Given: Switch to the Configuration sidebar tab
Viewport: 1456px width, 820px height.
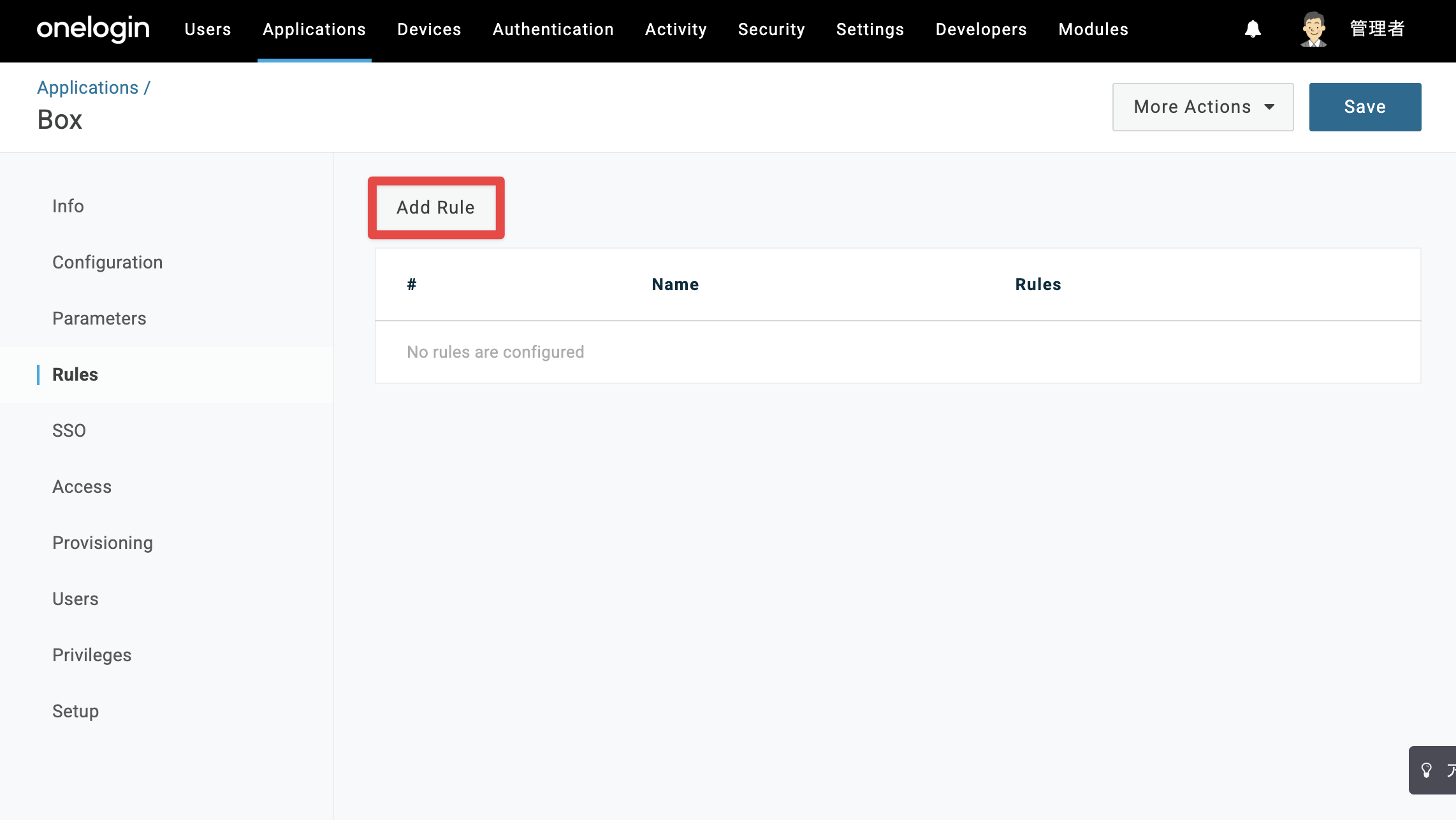Looking at the screenshot, I should point(108,262).
